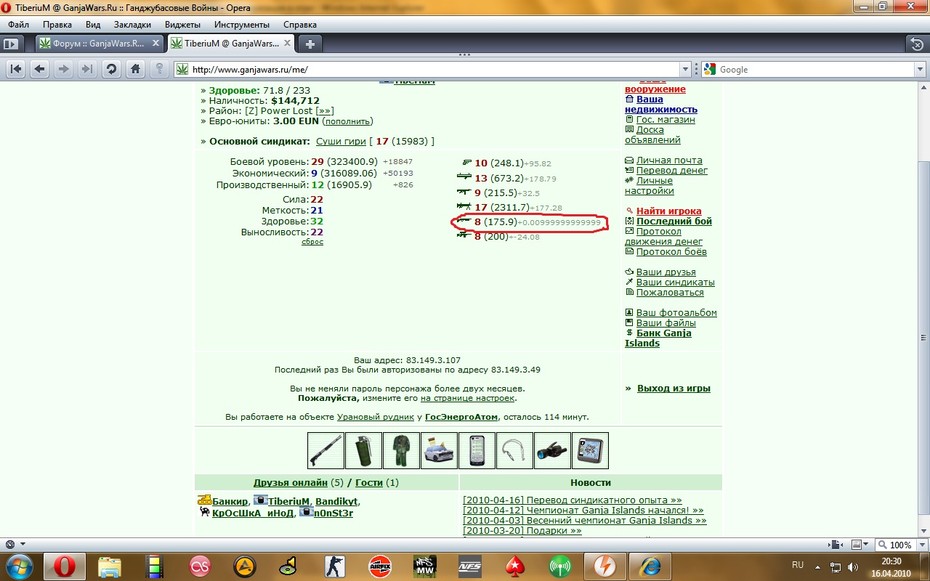This screenshot has height=581, width=930.
Task: Click Internet Explorer taskbar icon
Action: (650, 566)
